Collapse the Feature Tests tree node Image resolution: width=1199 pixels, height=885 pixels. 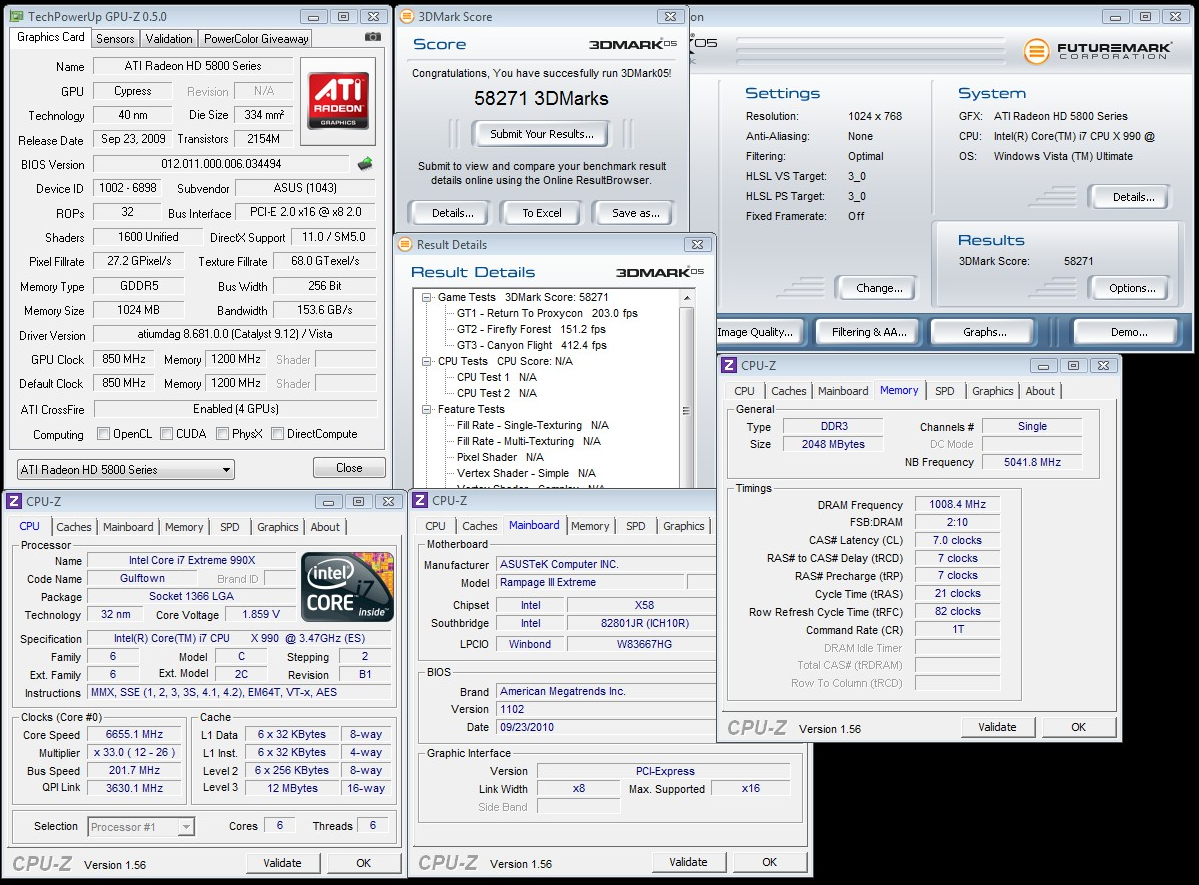click(427, 409)
